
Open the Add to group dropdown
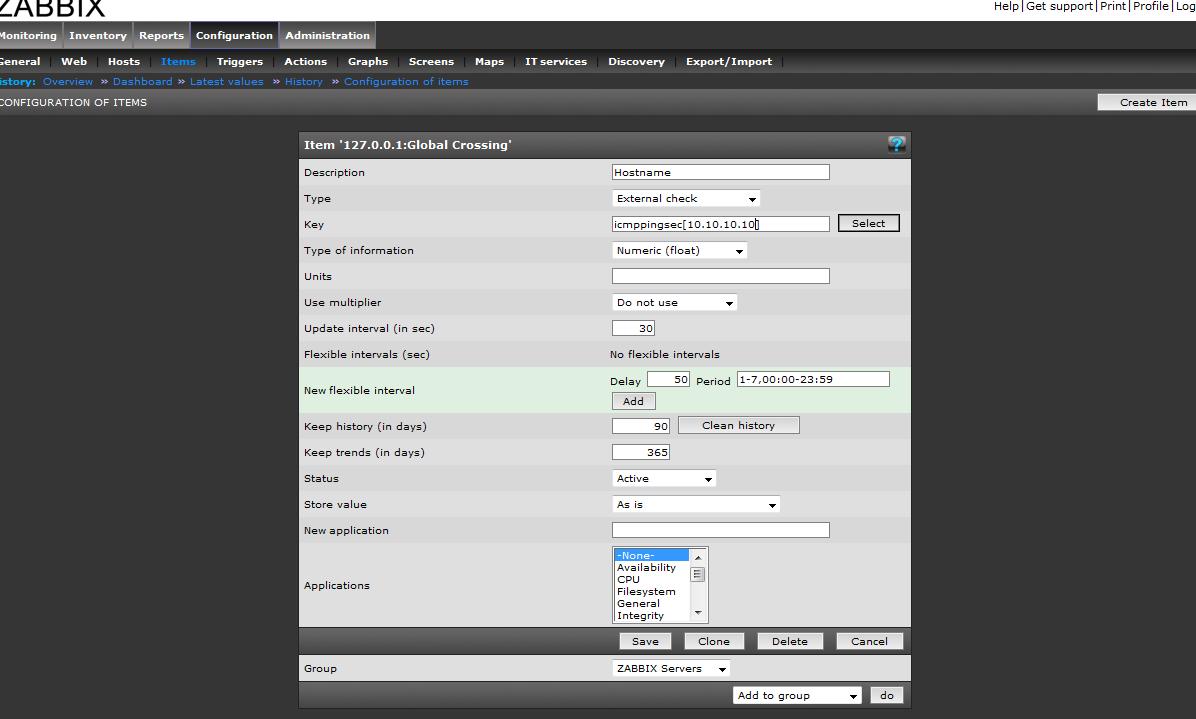coord(797,696)
